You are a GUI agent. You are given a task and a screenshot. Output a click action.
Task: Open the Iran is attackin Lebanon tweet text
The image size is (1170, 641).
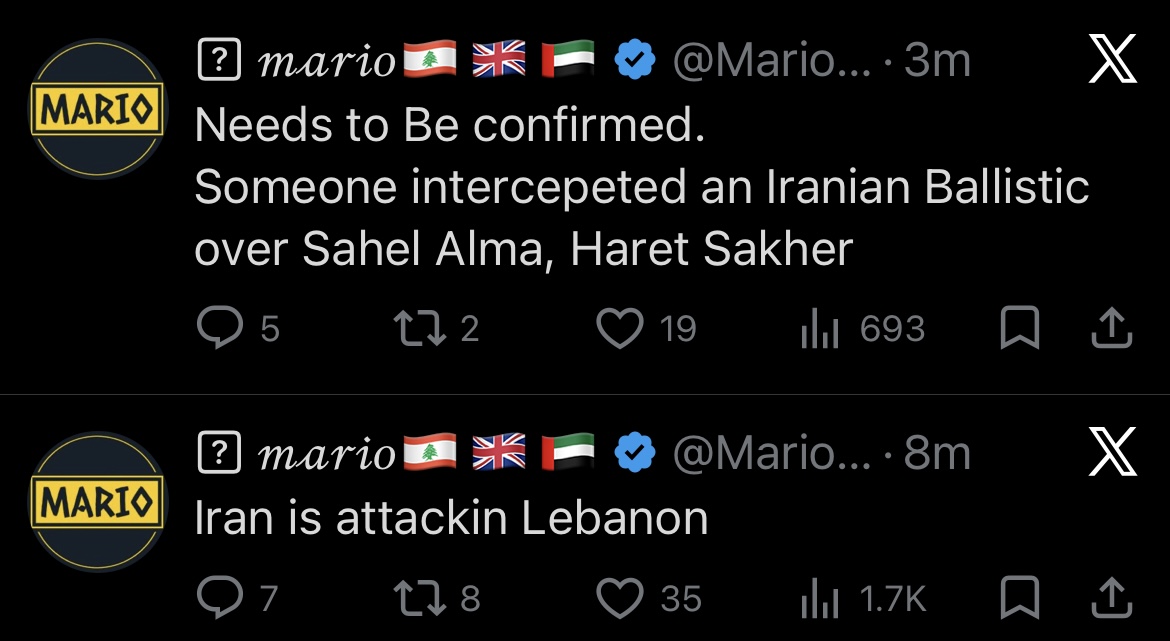[451, 518]
